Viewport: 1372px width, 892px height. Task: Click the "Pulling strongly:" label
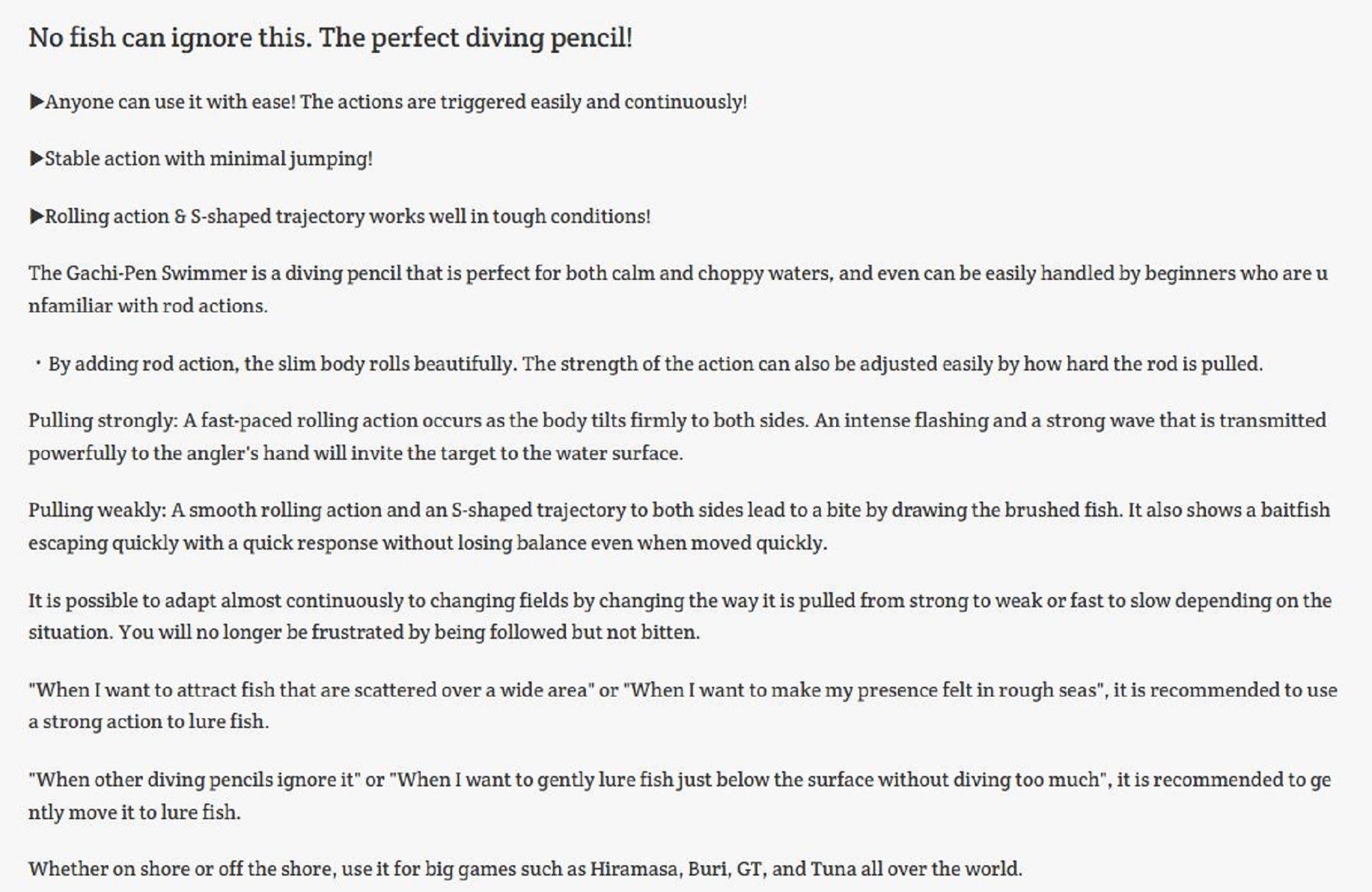[x=103, y=421]
